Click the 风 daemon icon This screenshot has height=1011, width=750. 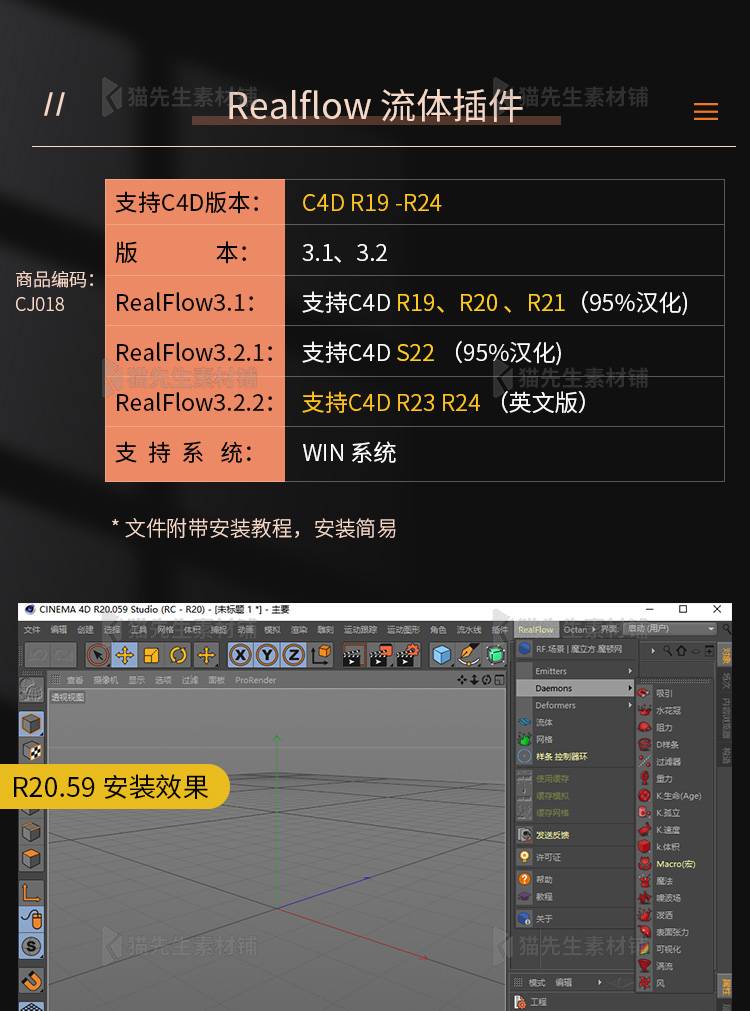644,983
